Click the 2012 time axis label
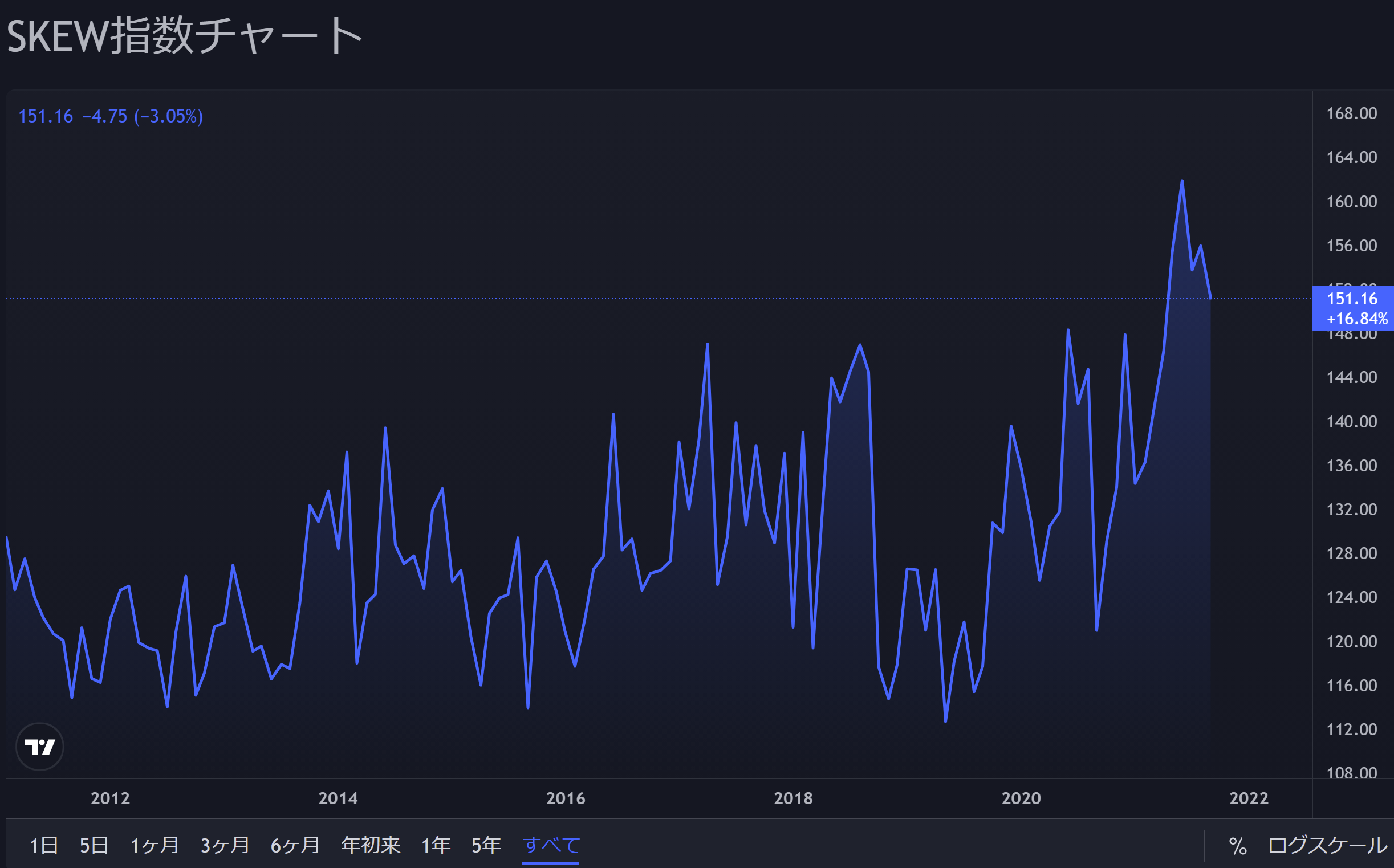Image resolution: width=1394 pixels, height=868 pixels. pos(110,798)
